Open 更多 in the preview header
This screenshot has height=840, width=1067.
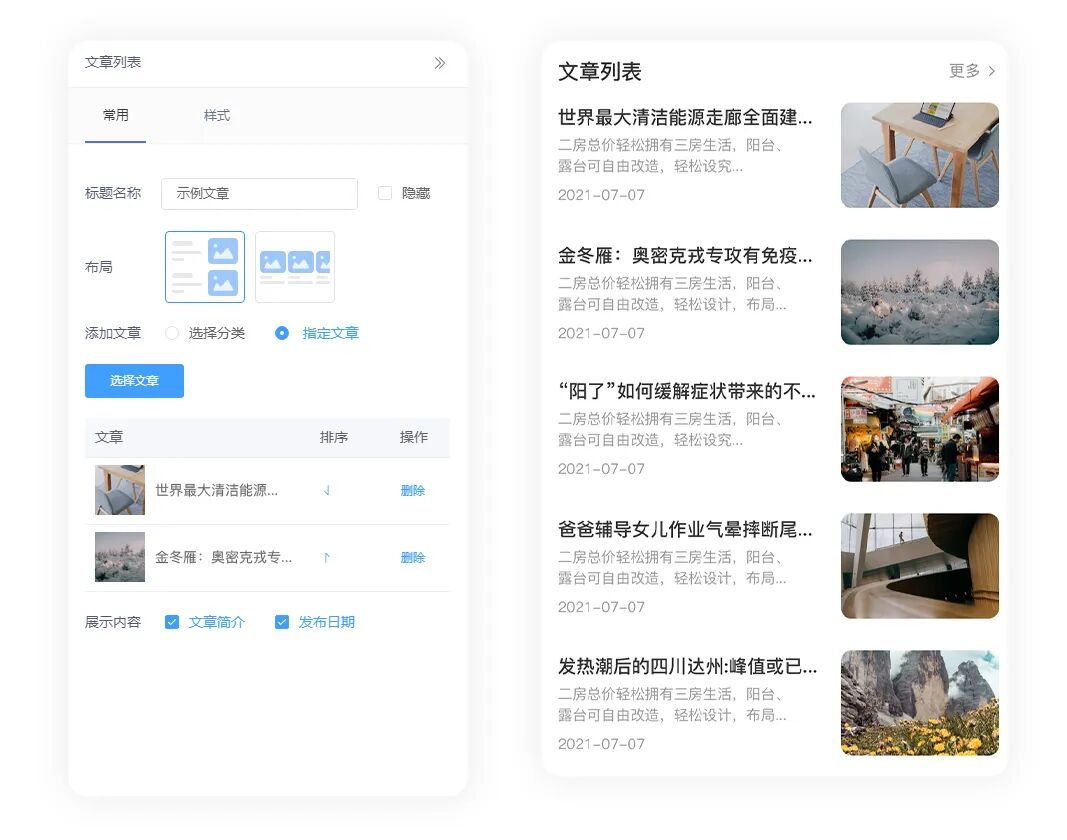pos(964,71)
